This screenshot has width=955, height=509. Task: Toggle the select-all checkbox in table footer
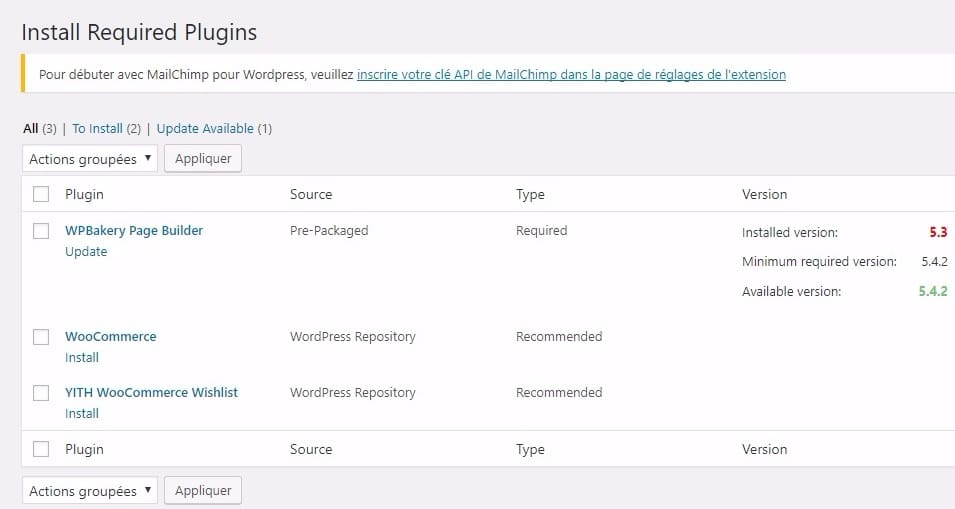[x=41, y=449]
